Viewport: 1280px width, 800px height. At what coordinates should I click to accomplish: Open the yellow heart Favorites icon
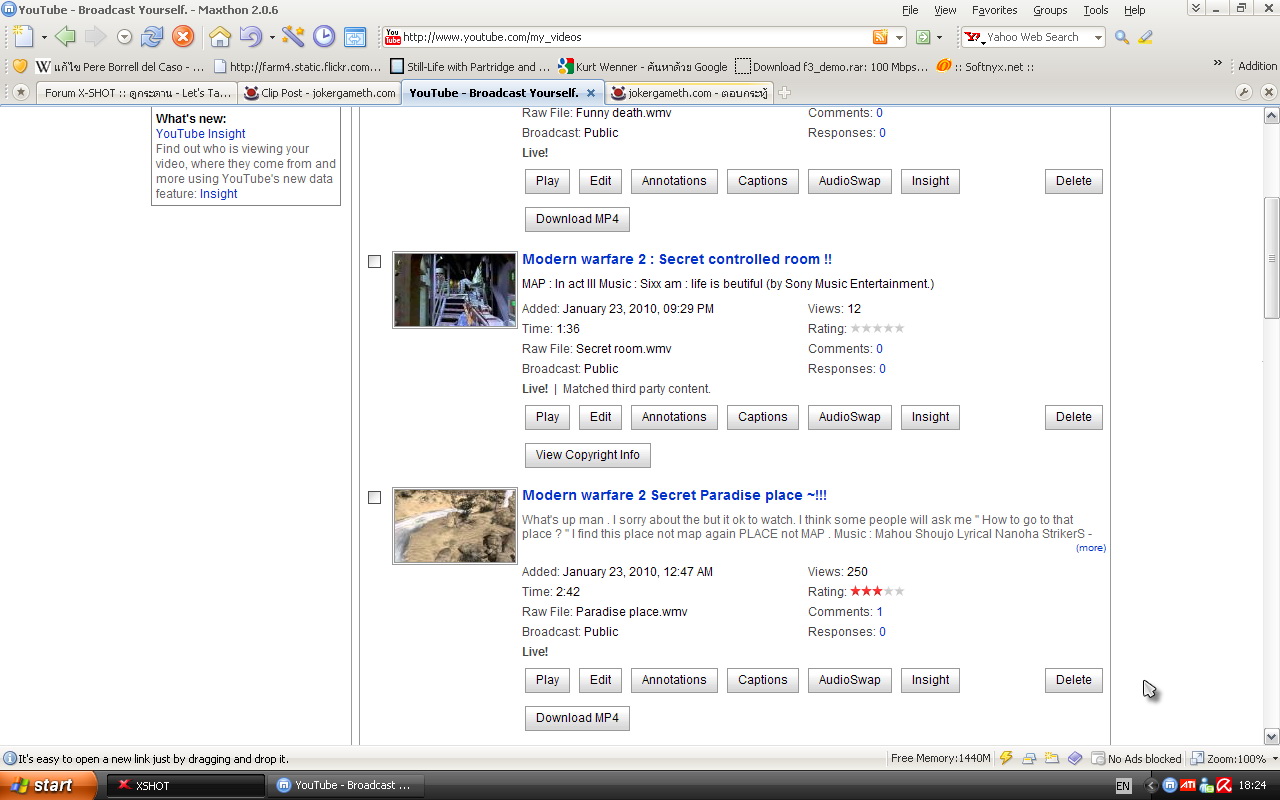(x=19, y=66)
